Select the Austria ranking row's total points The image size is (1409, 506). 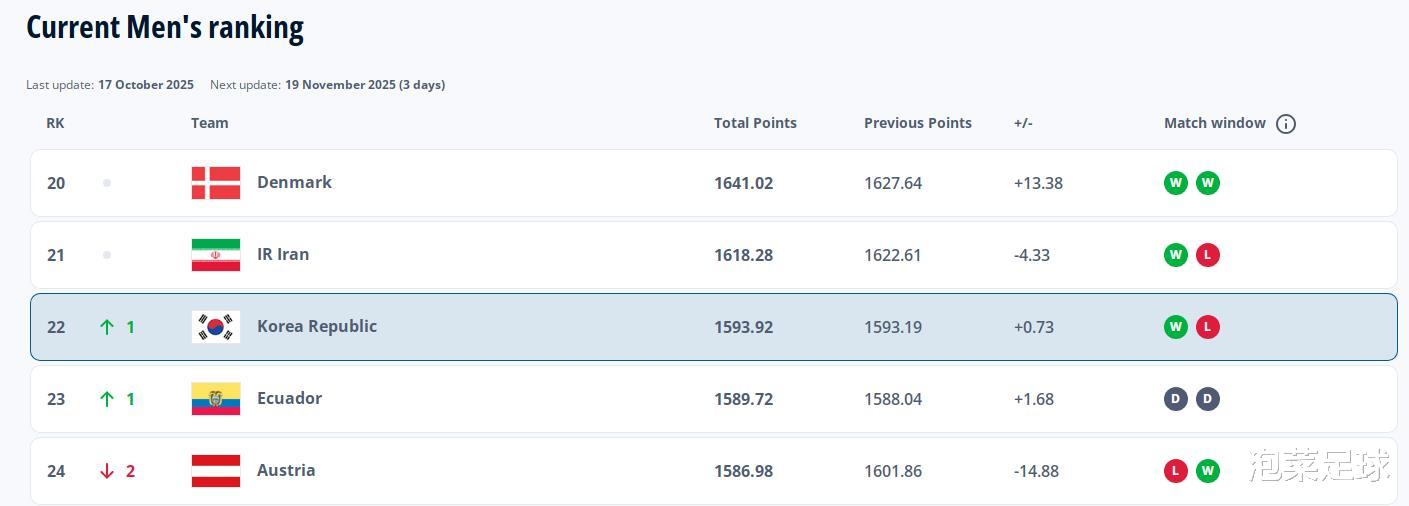pos(743,471)
